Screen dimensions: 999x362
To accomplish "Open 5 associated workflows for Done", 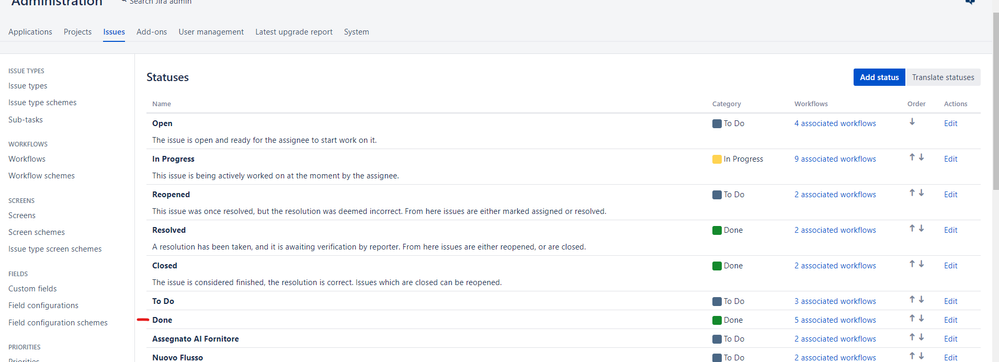I will (x=835, y=320).
